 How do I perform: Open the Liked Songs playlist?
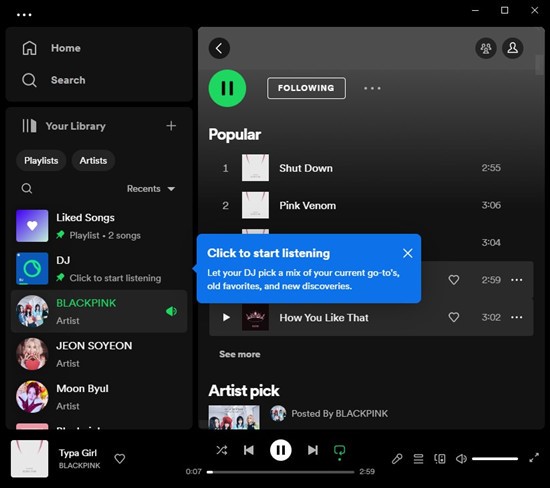coord(99,226)
